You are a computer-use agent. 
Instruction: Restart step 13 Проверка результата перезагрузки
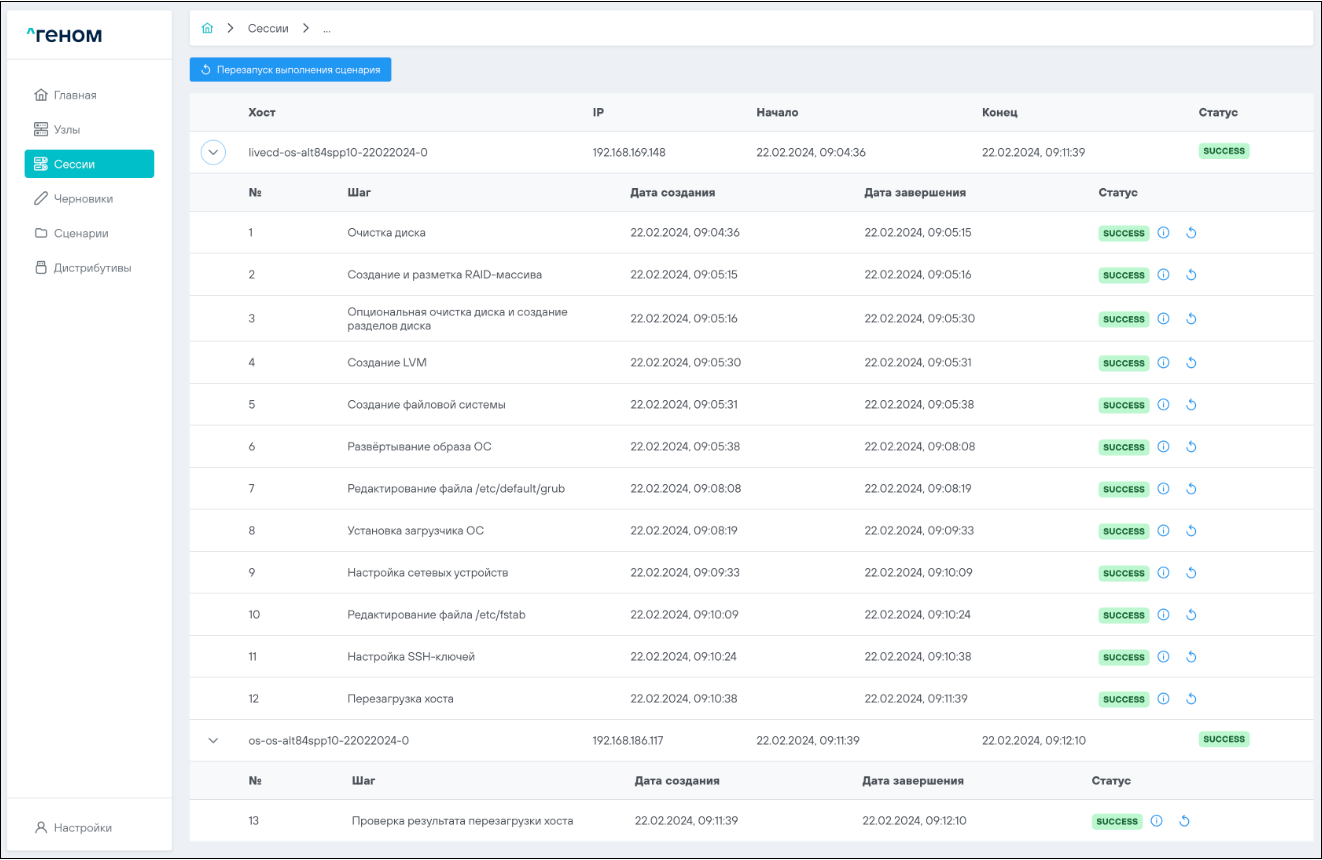pos(1184,821)
